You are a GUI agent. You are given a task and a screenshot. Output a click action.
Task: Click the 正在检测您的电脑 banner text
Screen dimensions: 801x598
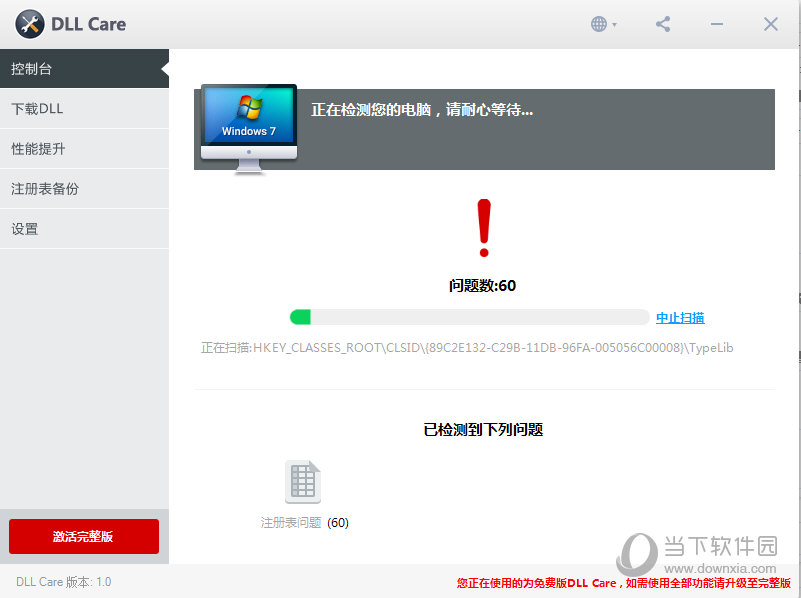(422, 109)
